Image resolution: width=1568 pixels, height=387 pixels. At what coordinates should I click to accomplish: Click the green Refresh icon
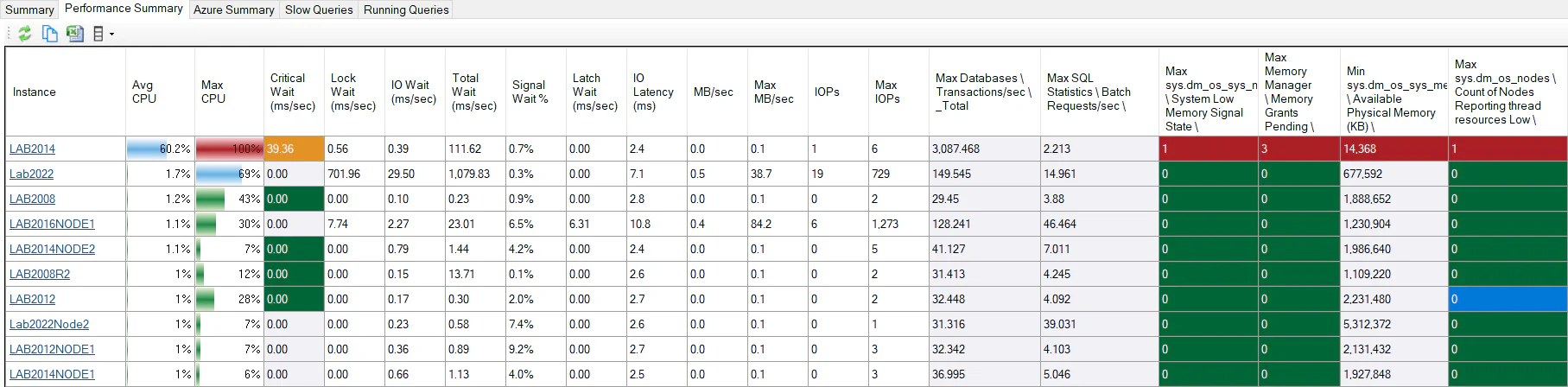point(25,34)
